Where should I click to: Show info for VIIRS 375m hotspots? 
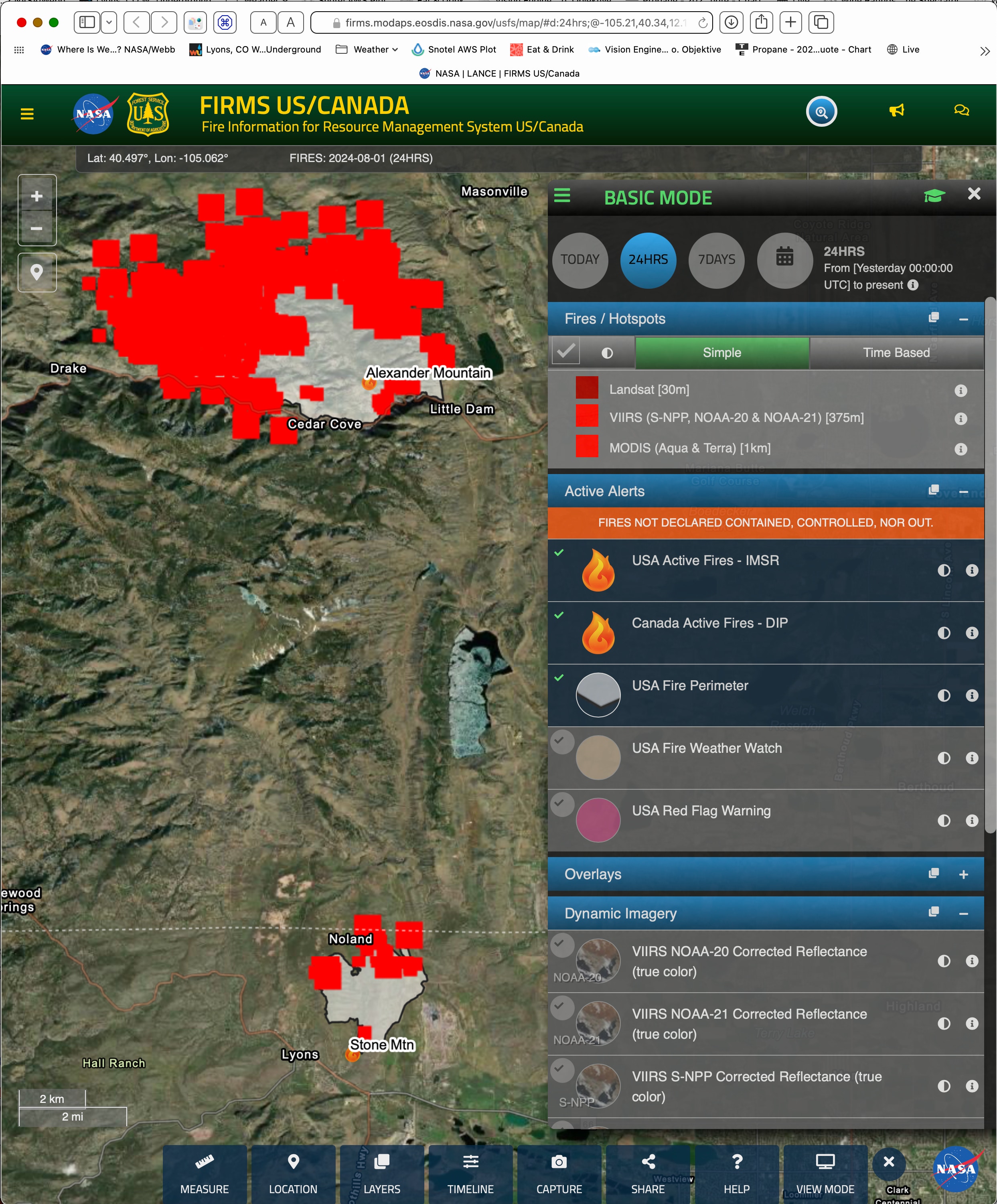961,419
